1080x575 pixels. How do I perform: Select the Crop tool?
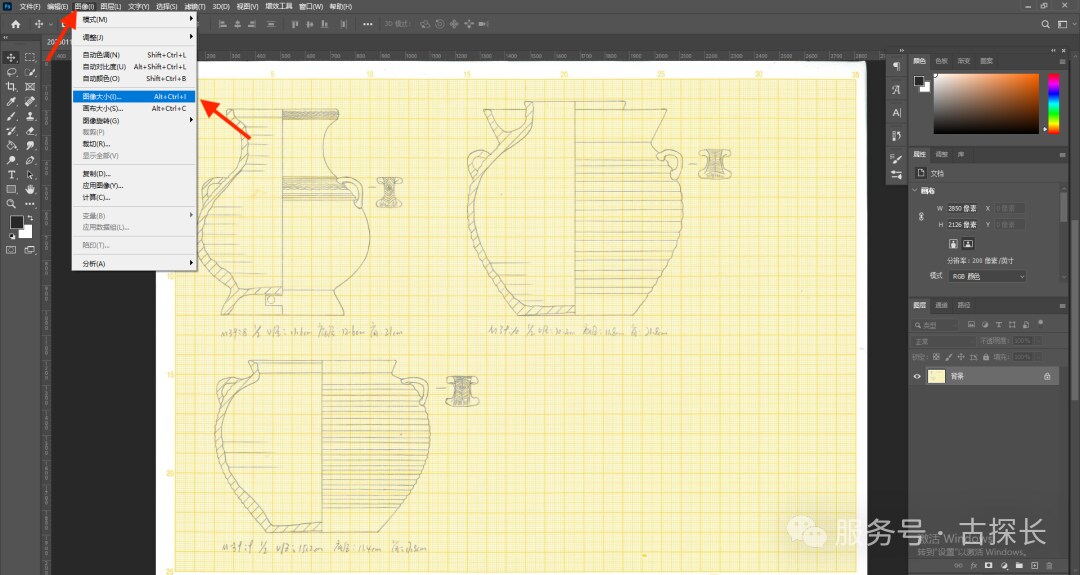11,87
